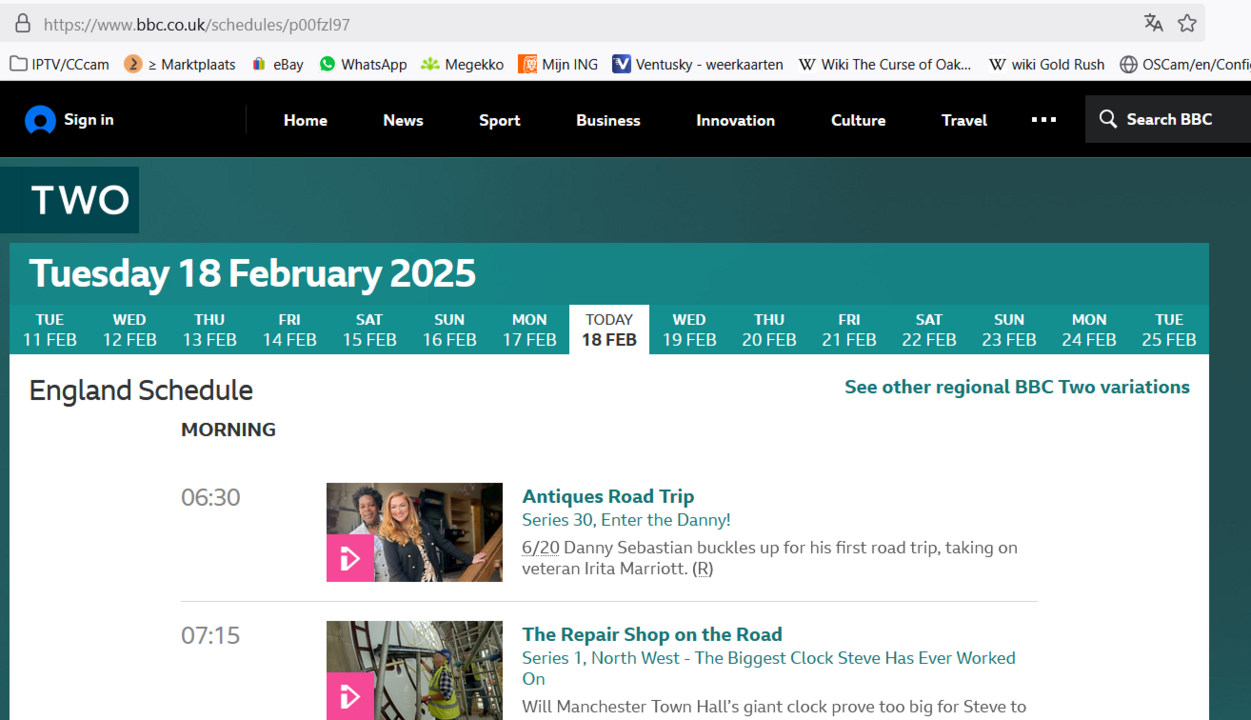Click the Series 30, Enter the Danny! episode link
1251x720 pixels.
click(626, 520)
